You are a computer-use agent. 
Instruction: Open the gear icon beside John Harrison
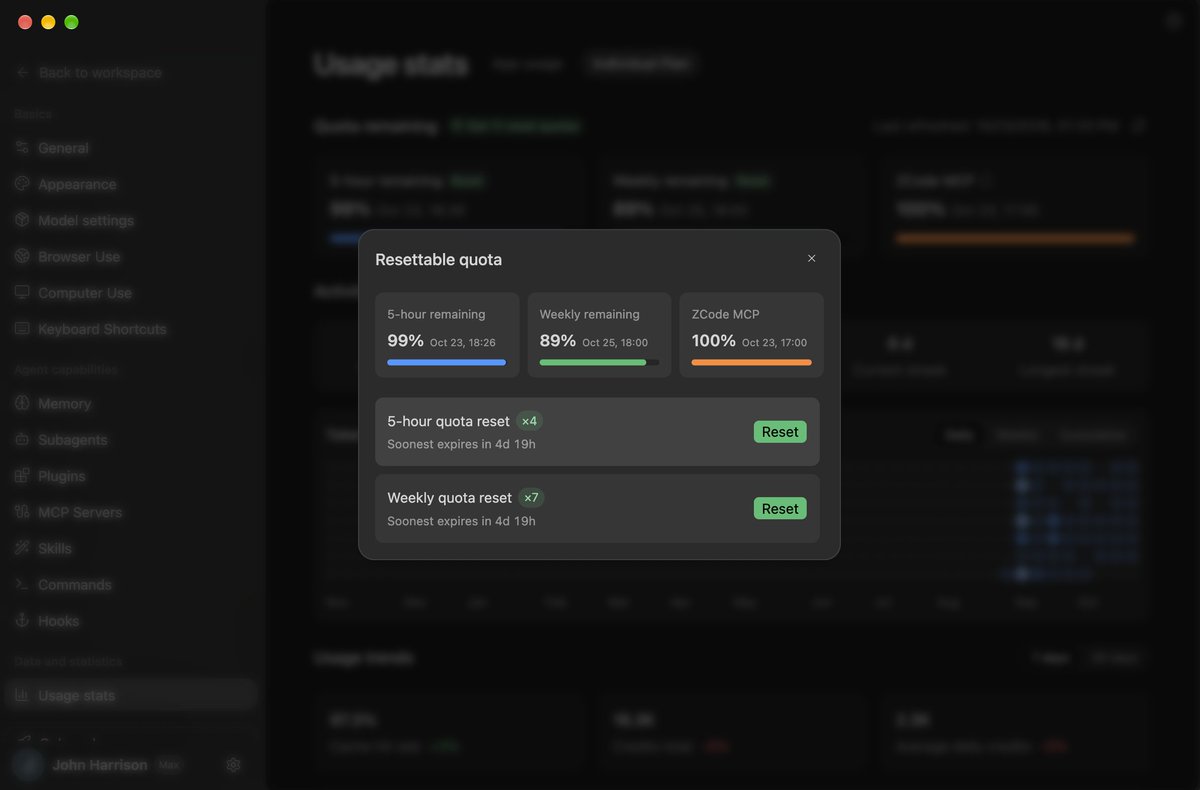pyautogui.click(x=233, y=765)
